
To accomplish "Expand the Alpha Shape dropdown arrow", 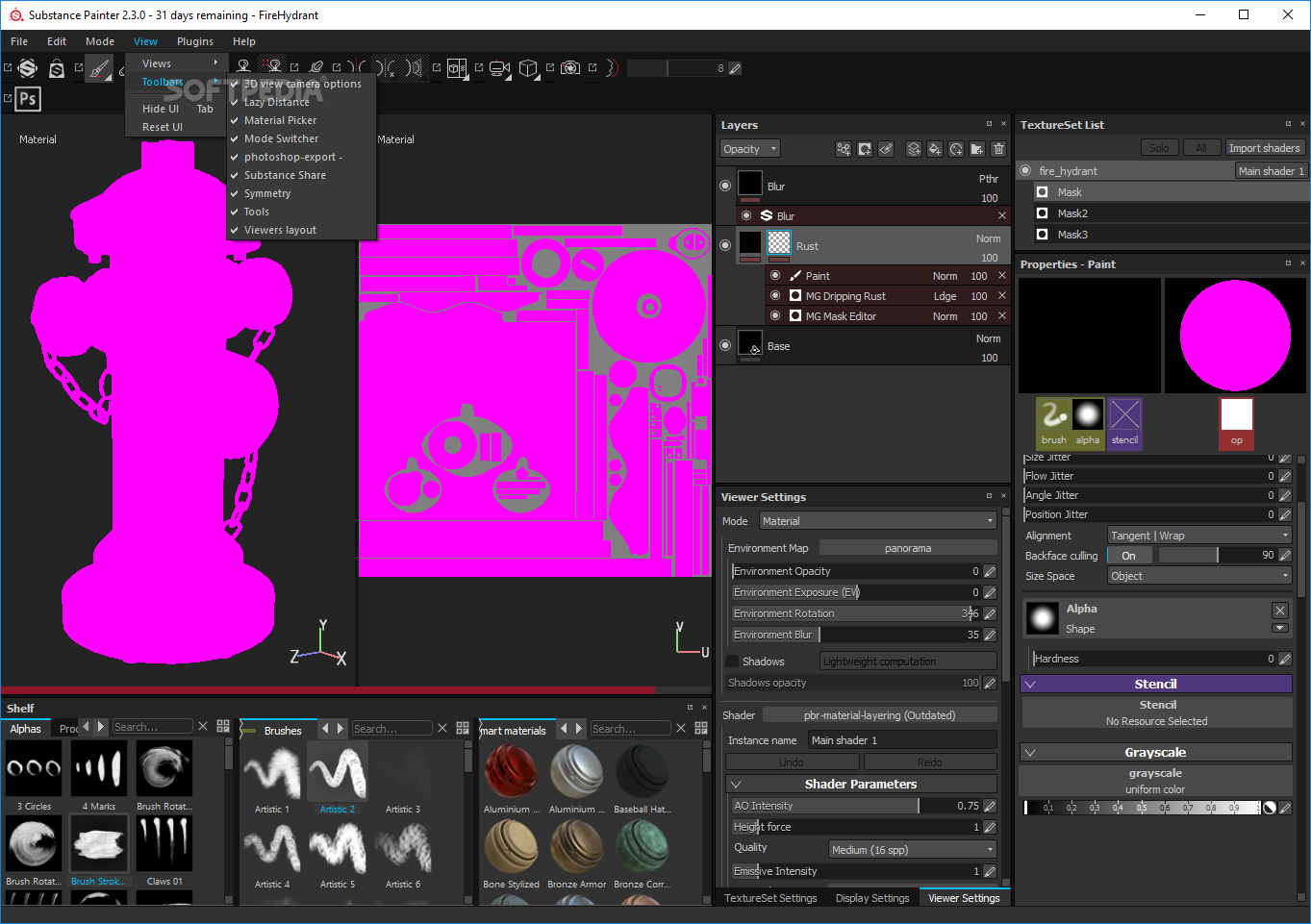I will pyautogui.click(x=1280, y=628).
